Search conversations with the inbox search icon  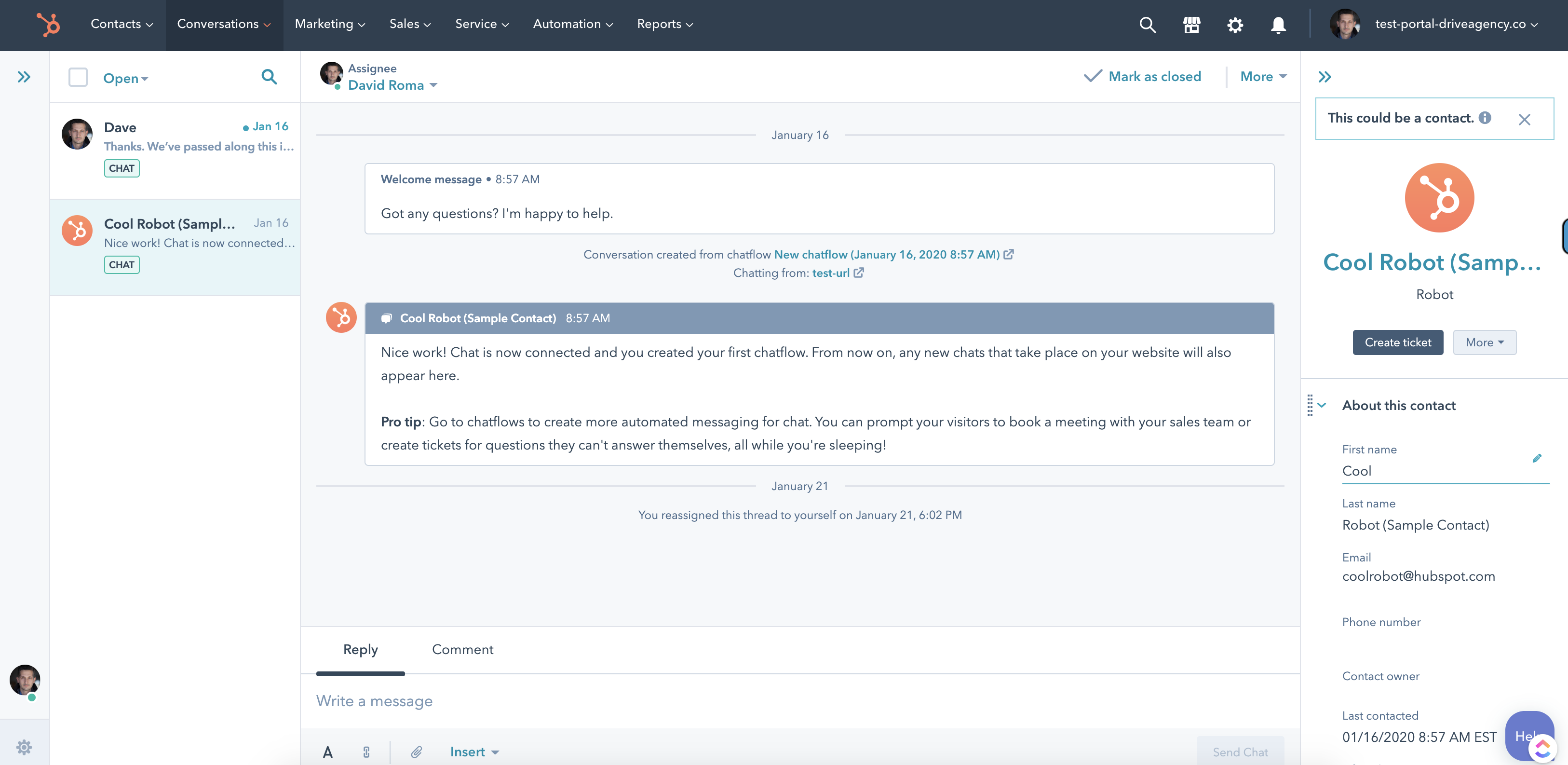(270, 77)
